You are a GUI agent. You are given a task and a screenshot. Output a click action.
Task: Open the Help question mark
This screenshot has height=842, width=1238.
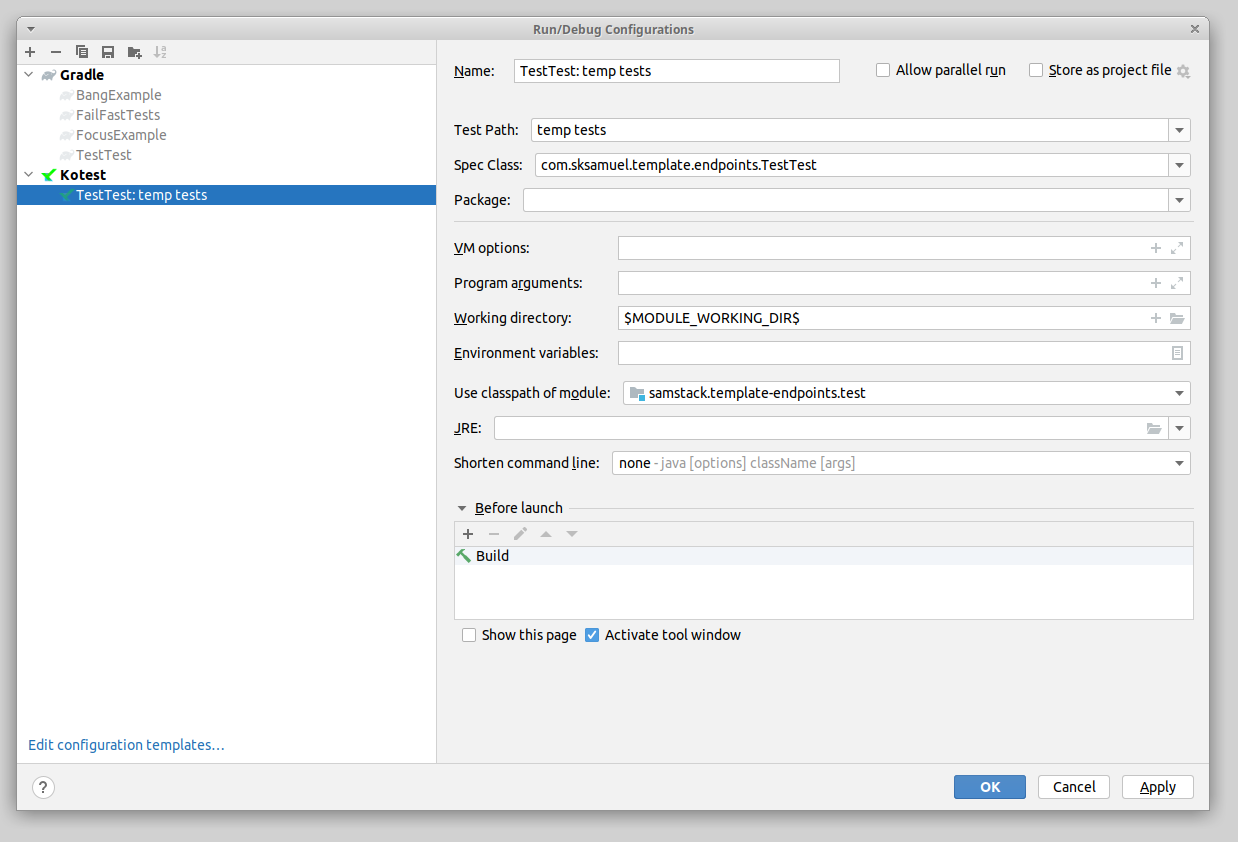coord(42,787)
